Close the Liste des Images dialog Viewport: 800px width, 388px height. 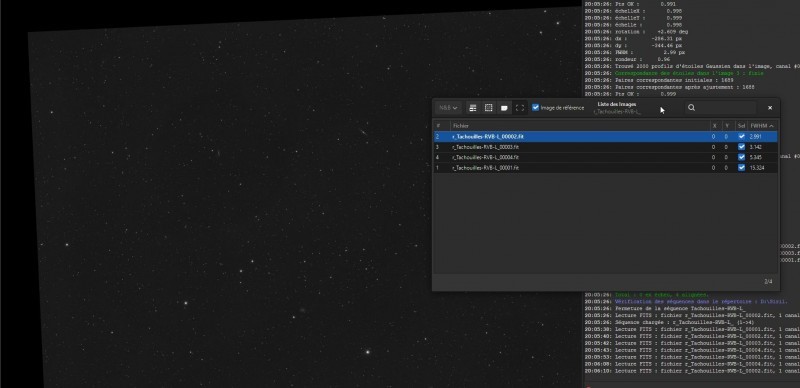coord(770,108)
